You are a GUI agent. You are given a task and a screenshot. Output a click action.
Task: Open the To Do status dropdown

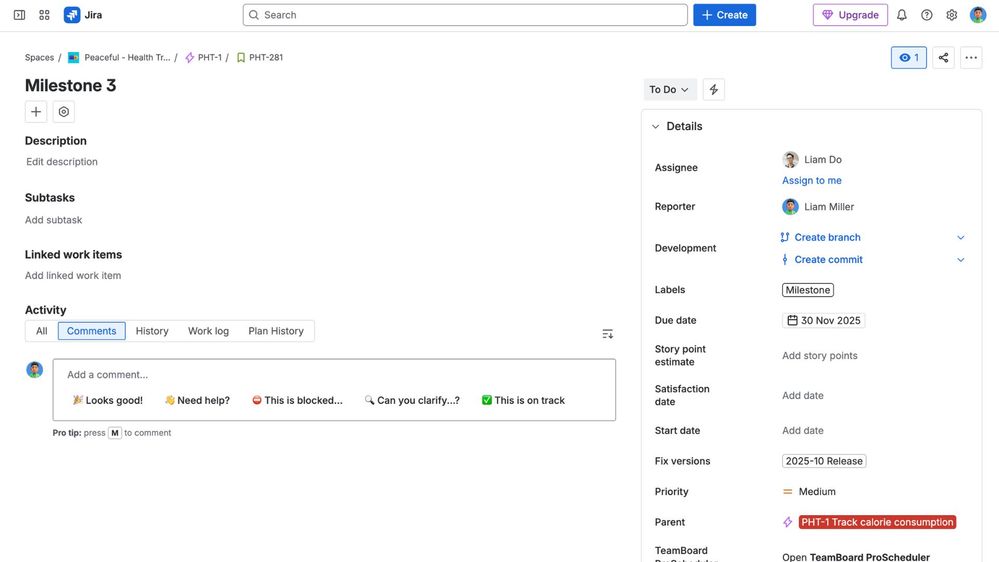(669, 89)
